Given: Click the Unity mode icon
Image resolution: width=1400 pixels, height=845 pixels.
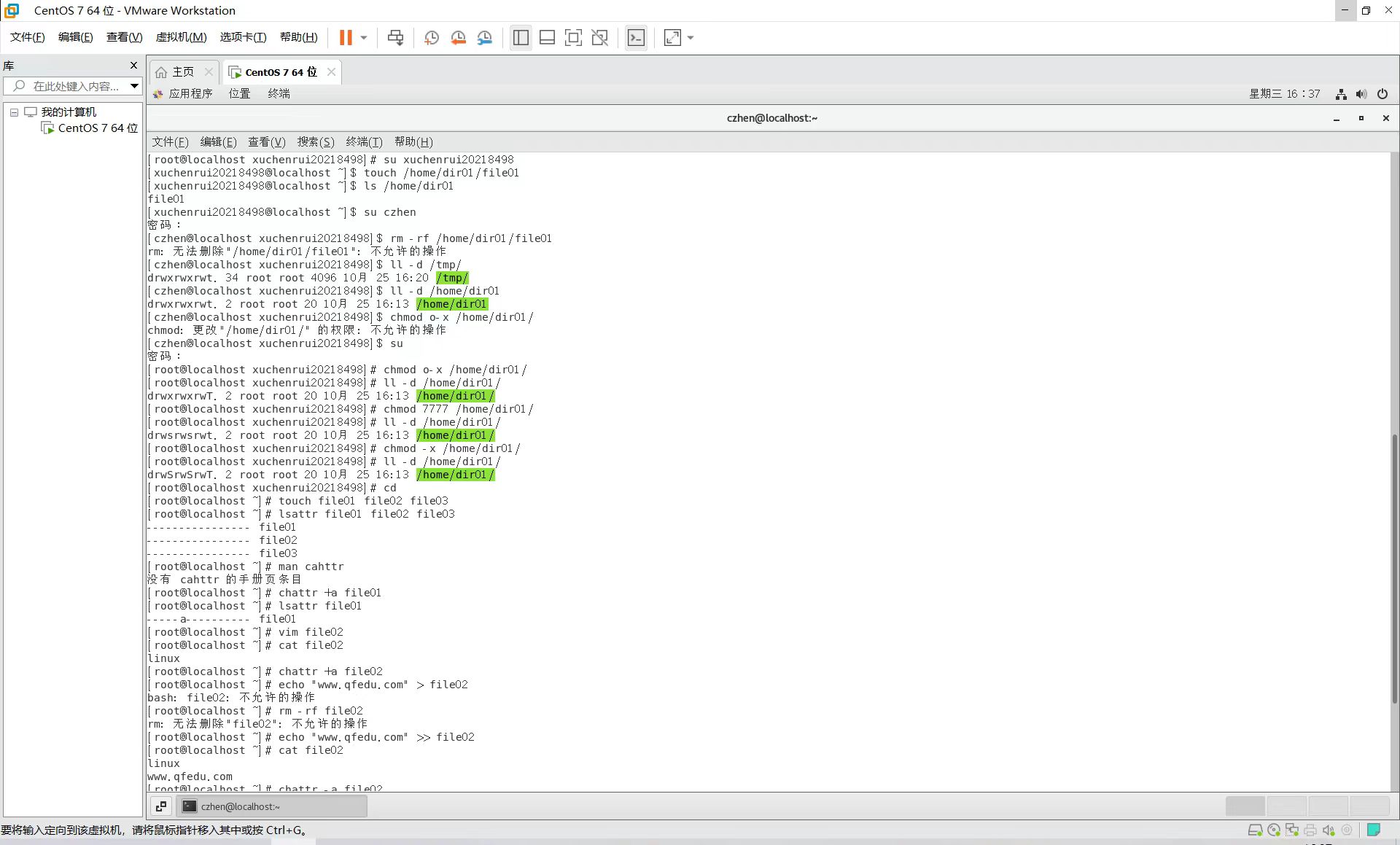Looking at the screenshot, I should [599, 38].
